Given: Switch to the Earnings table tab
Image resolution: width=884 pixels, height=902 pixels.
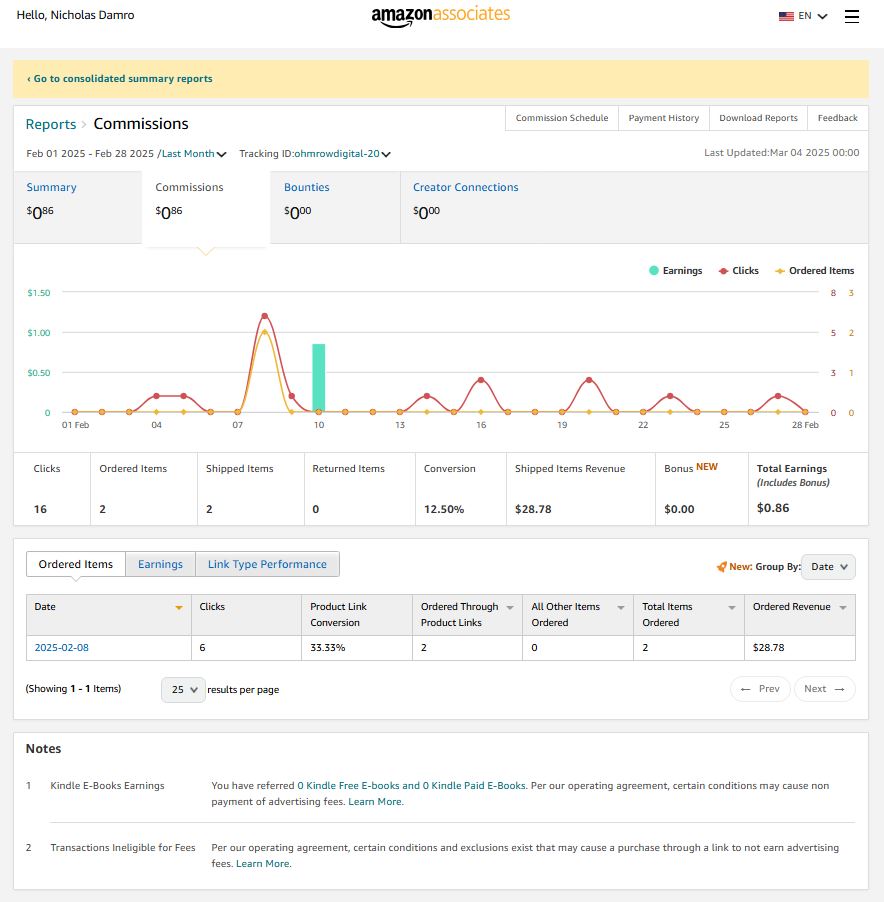Looking at the screenshot, I should [x=160, y=564].
